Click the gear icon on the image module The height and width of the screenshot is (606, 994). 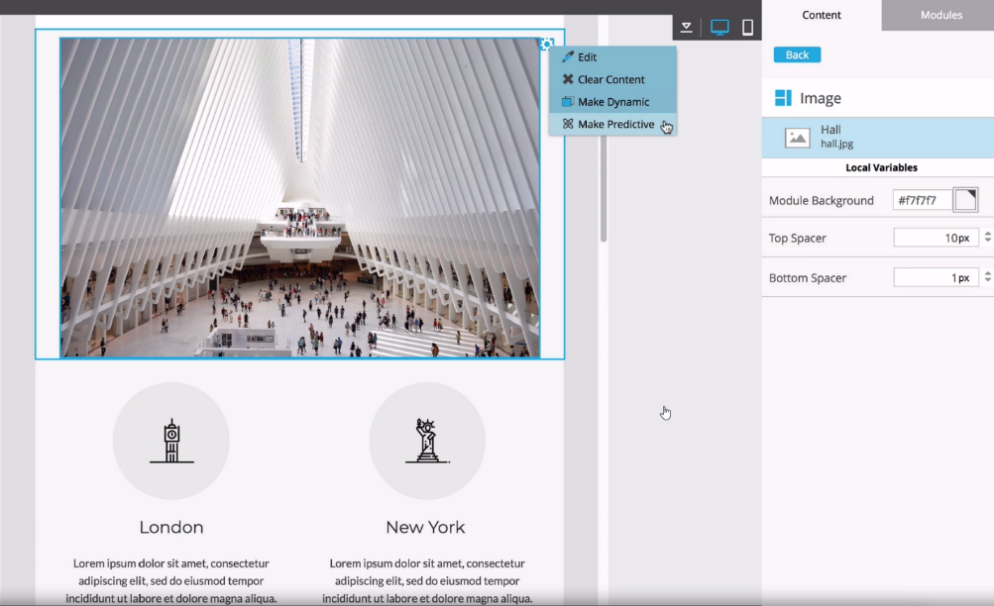(546, 44)
